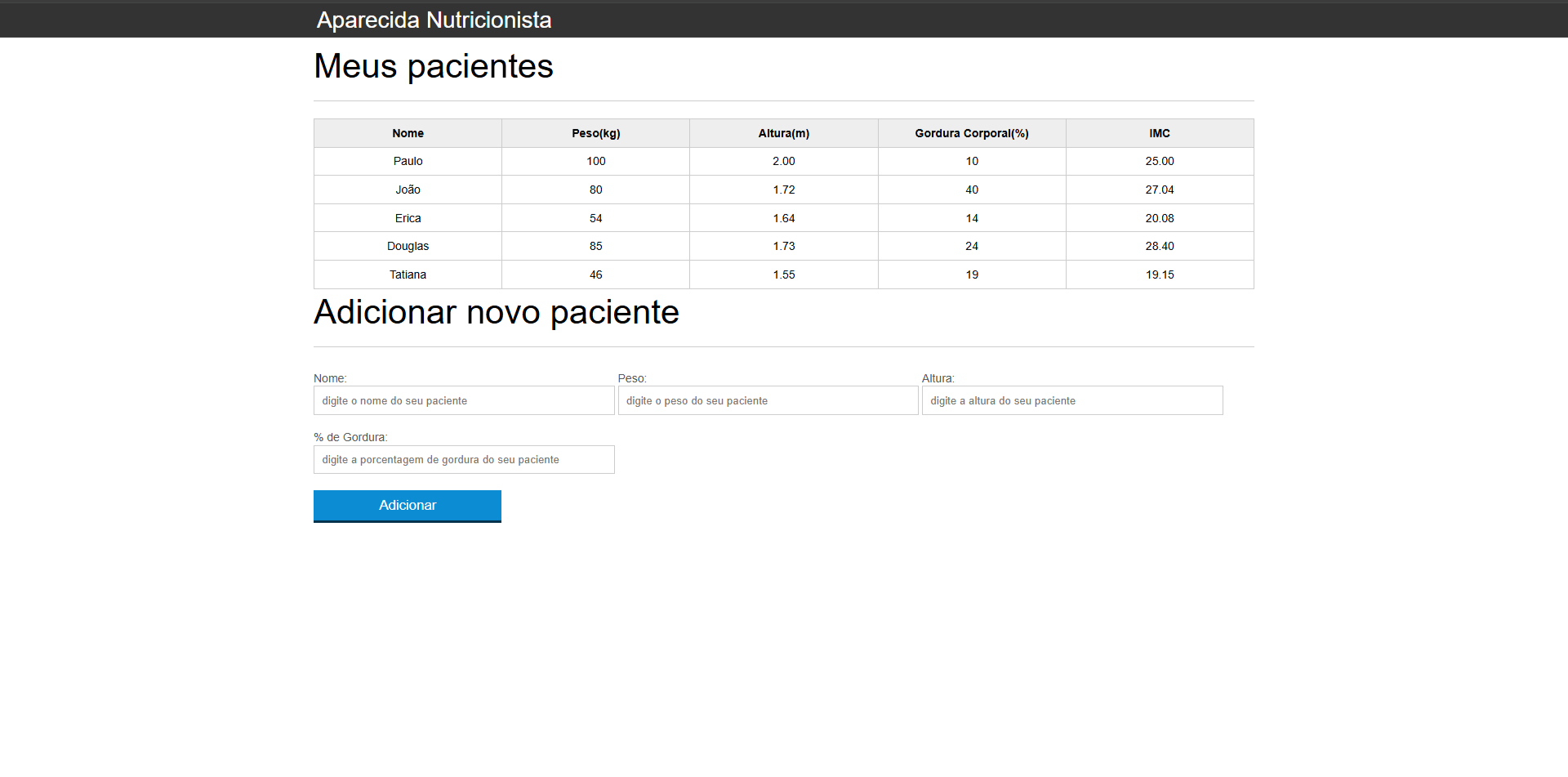
Task: Click the Peso(kg) column header
Action: point(595,133)
